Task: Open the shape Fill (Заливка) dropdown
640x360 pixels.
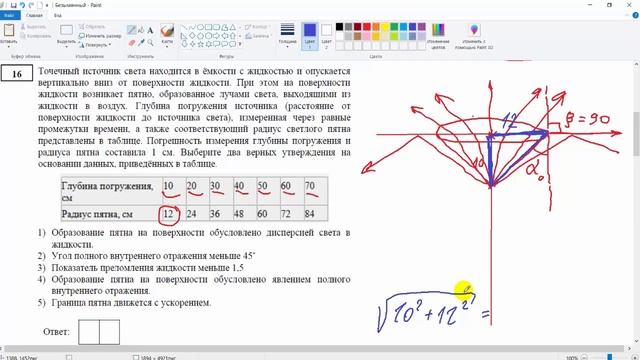Action: tap(258, 36)
